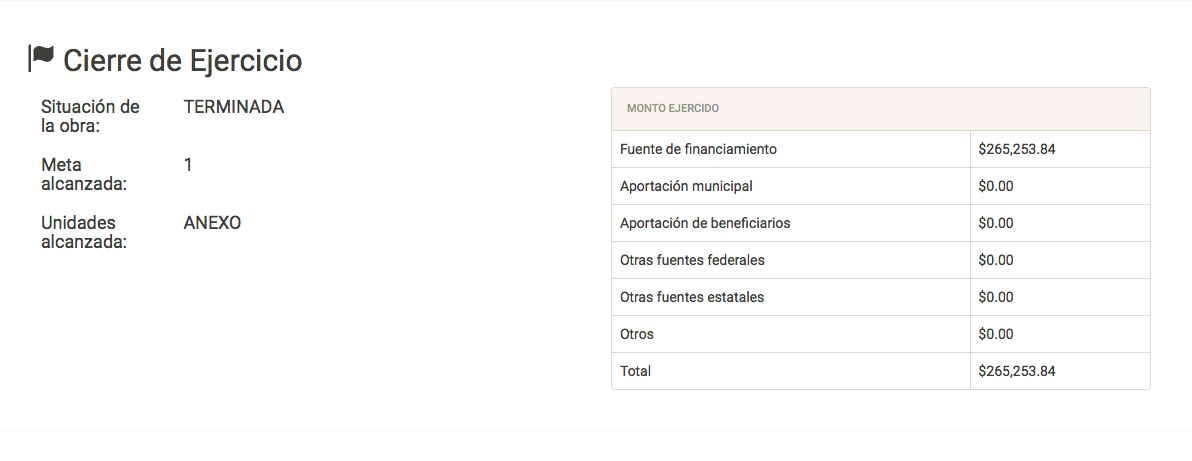Screen dimensions: 1192x461
Task: Click the ANEXO units value
Action: click(x=213, y=224)
